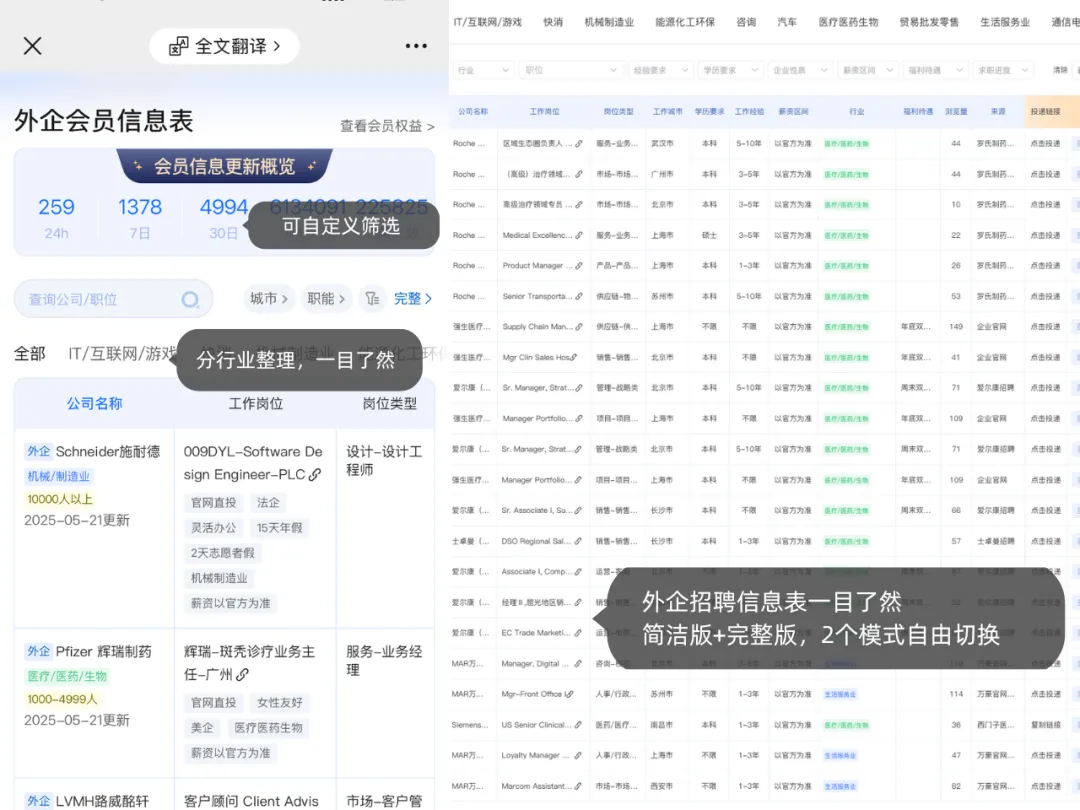1080x810 pixels.
Task: Switch to 完整 mode
Action: [413, 299]
